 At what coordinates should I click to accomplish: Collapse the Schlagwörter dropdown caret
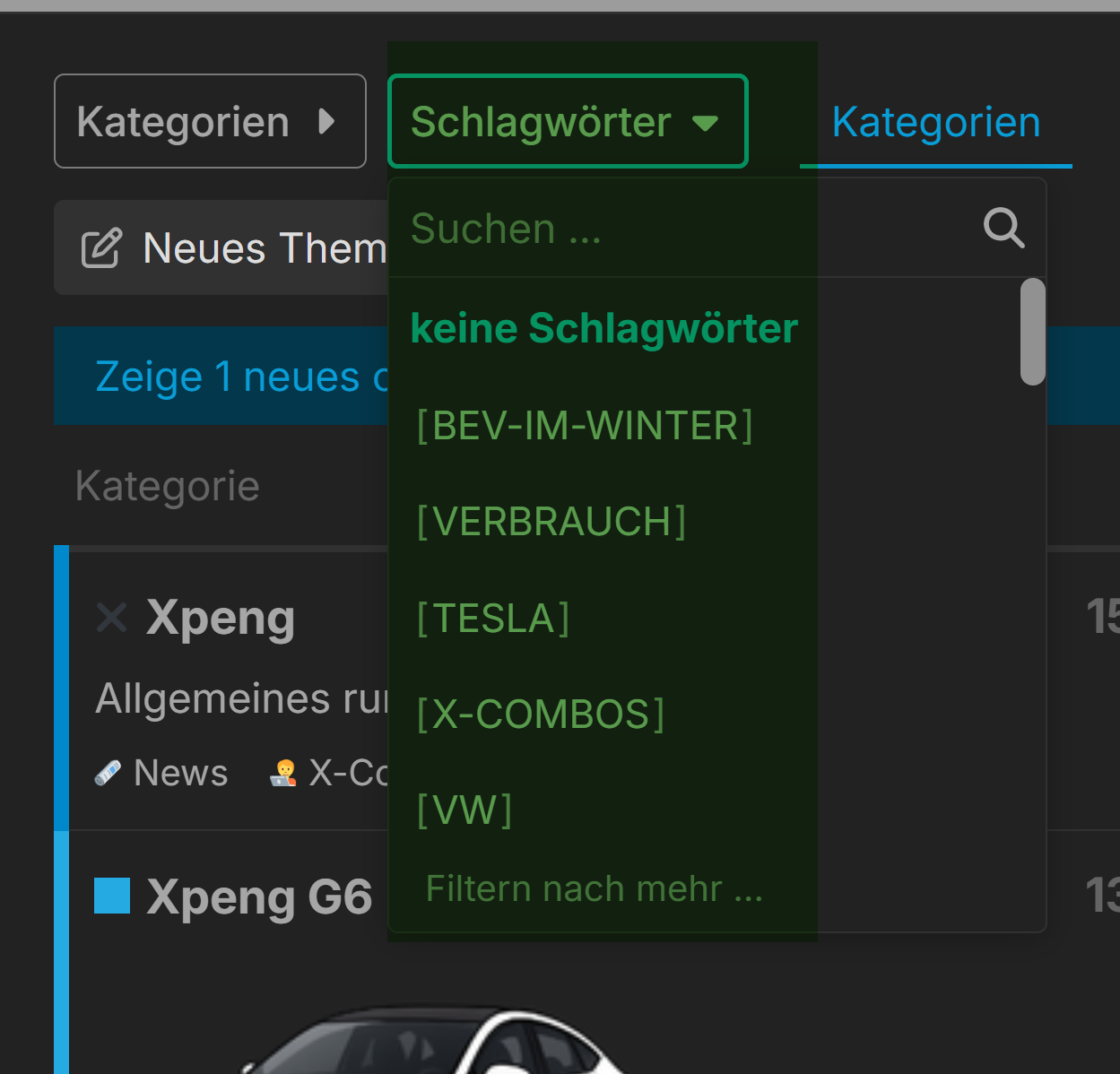click(x=706, y=123)
